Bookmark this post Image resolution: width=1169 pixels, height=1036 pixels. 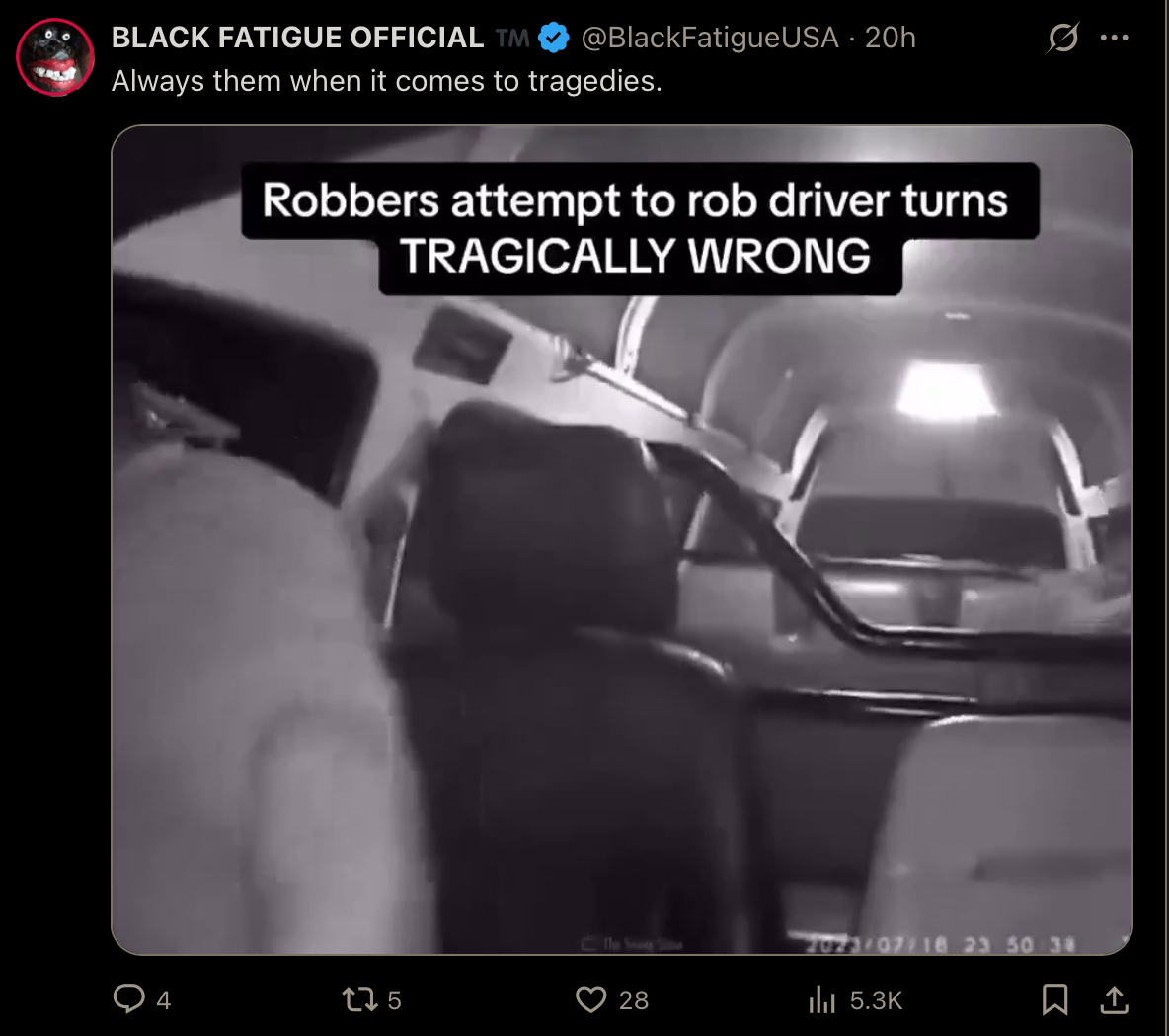tap(1054, 999)
